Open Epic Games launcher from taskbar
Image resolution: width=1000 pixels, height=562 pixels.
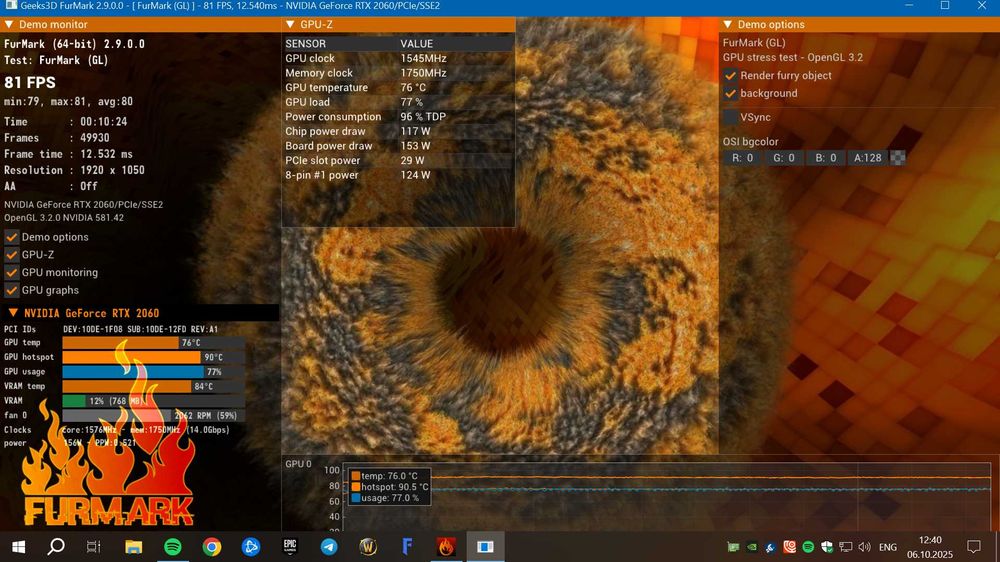(290, 546)
